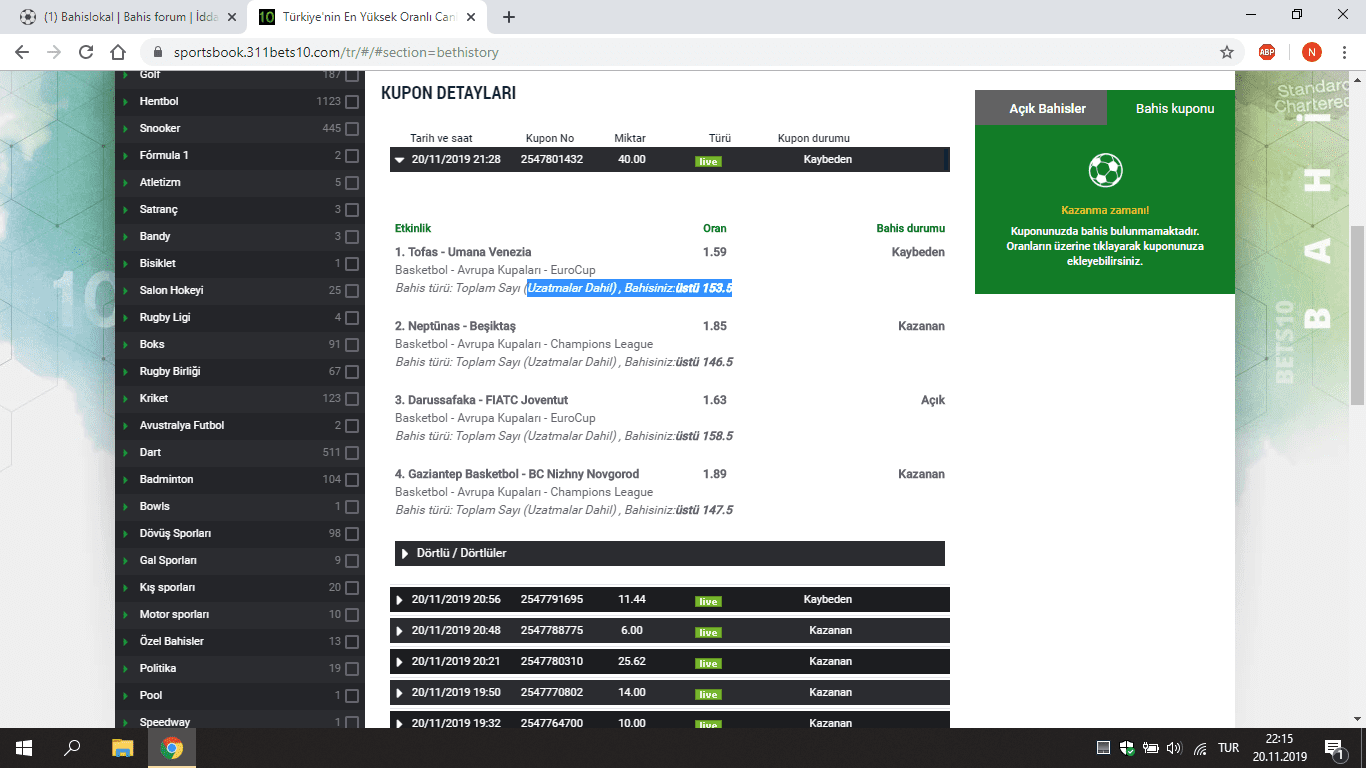
Task: Click the football icon in Bahis kuponu panel
Action: (x=1105, y=170)
